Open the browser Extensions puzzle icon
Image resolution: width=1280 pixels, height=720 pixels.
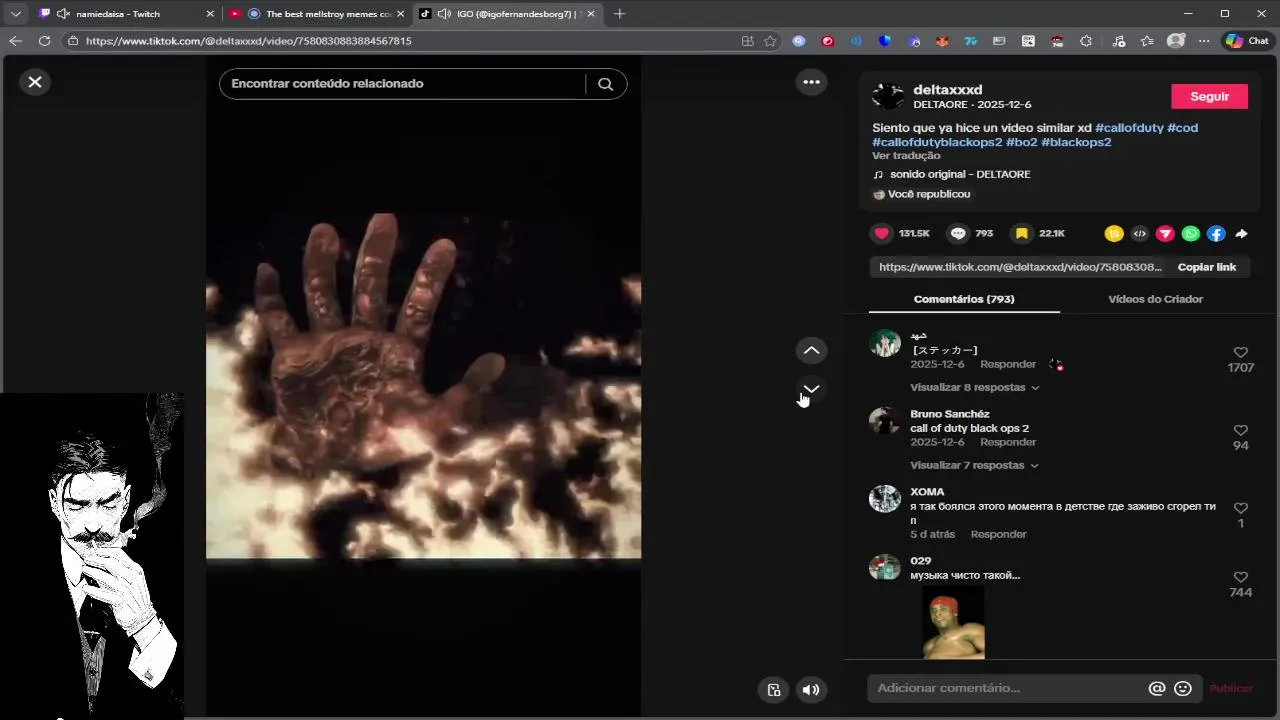click(1086, 41)
